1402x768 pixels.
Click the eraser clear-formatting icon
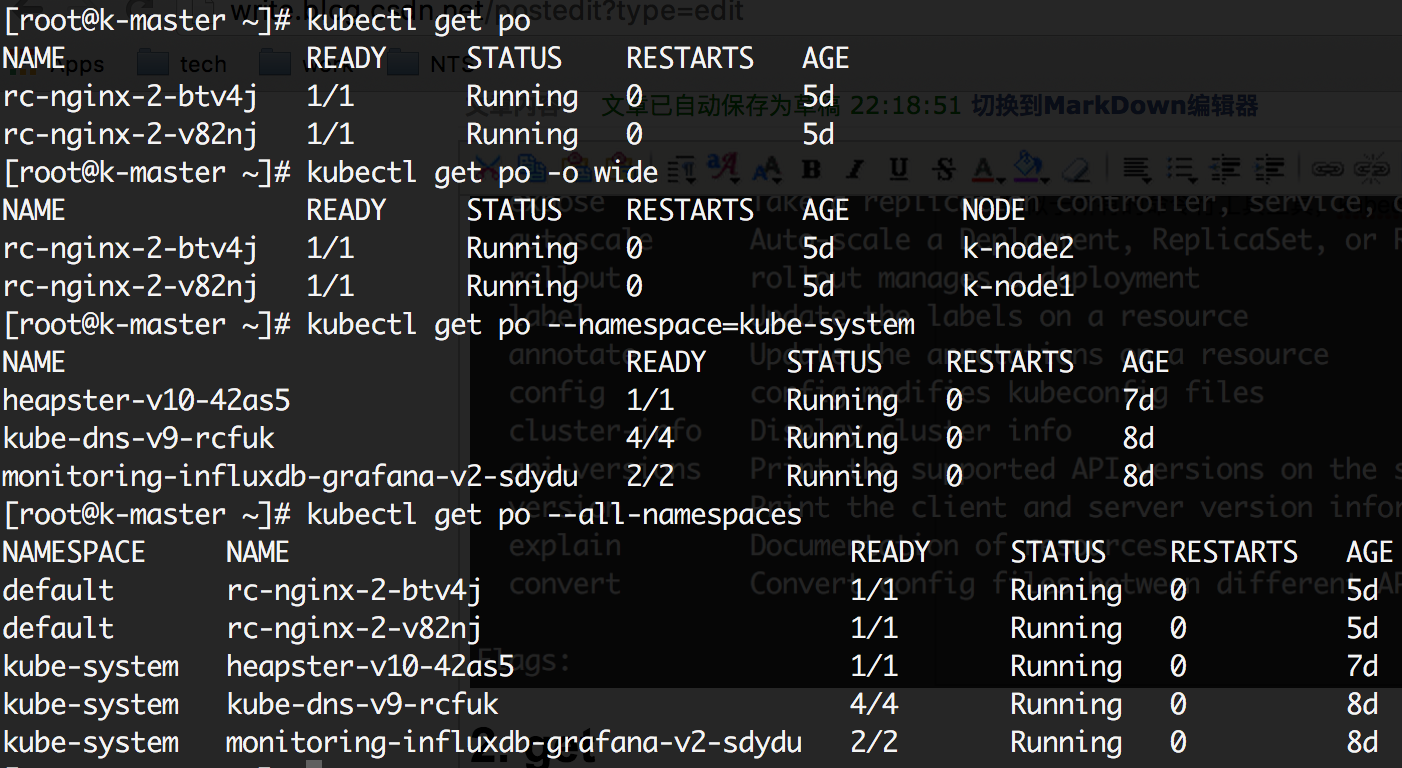[1076, 169]
